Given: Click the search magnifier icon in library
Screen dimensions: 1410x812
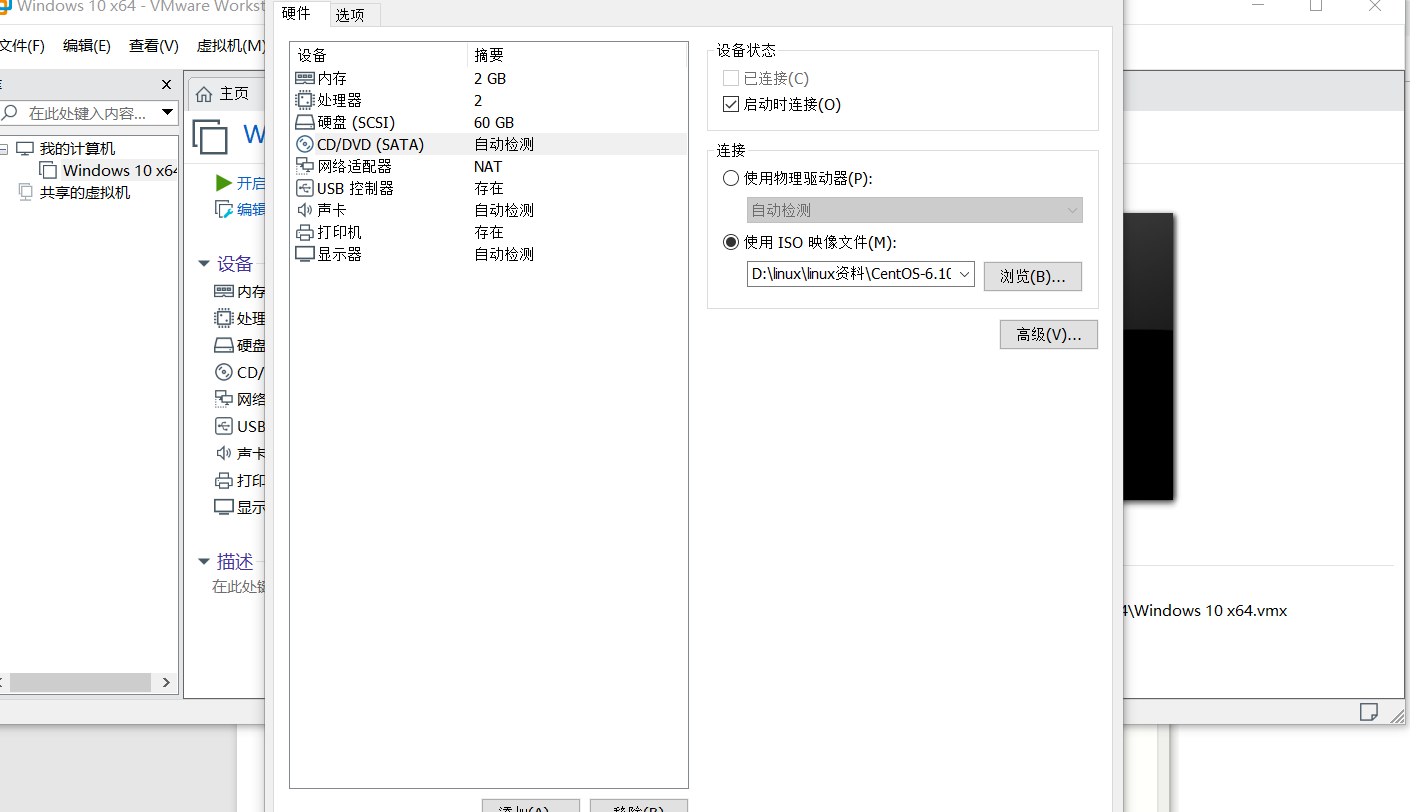Looking at the screenshot, I should pos(11,113).
